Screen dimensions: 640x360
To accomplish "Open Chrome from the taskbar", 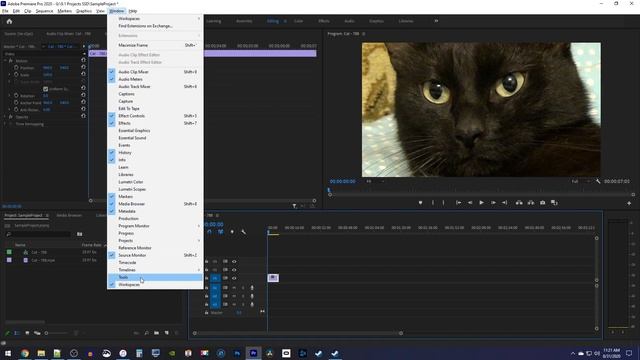I will pyautogui.click(x=24, y=353).
